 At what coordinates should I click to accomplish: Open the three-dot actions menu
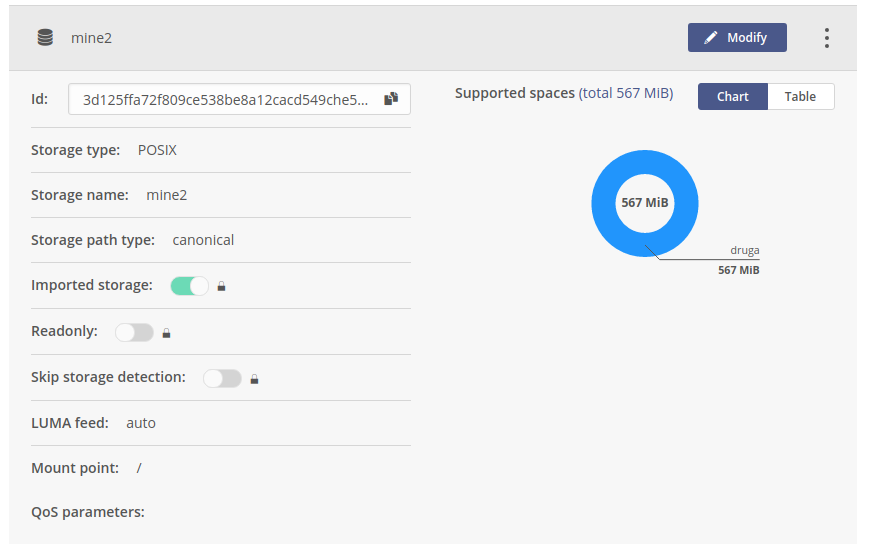click(x=827, y=38)
